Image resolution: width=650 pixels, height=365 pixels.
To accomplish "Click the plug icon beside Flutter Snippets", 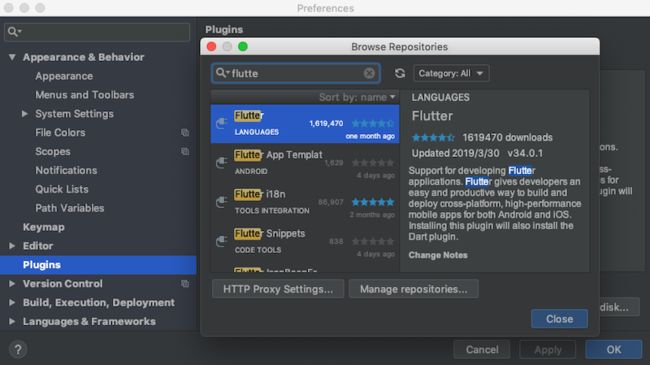I will click(222, 241).
